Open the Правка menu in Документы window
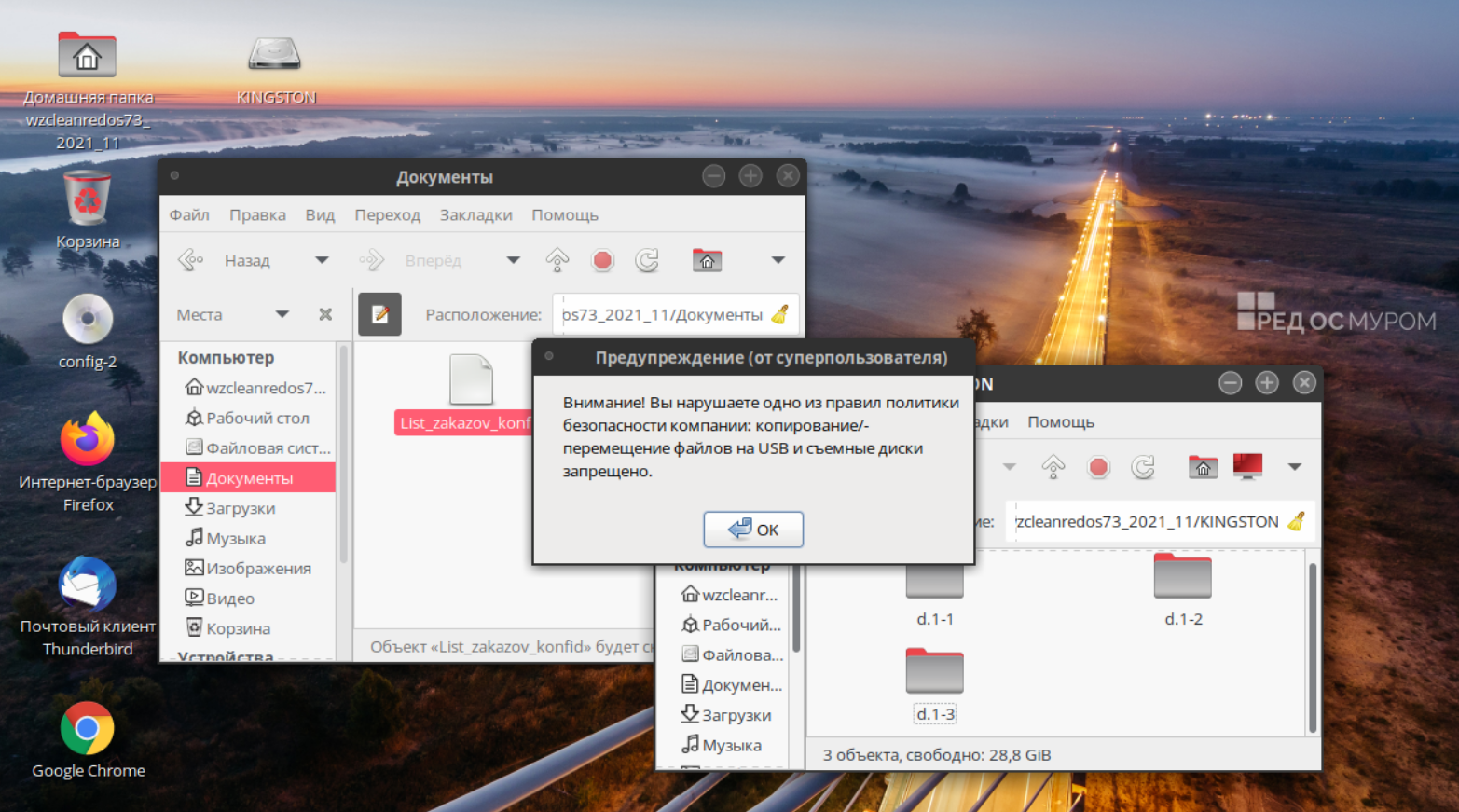 [x=257, y=214]
